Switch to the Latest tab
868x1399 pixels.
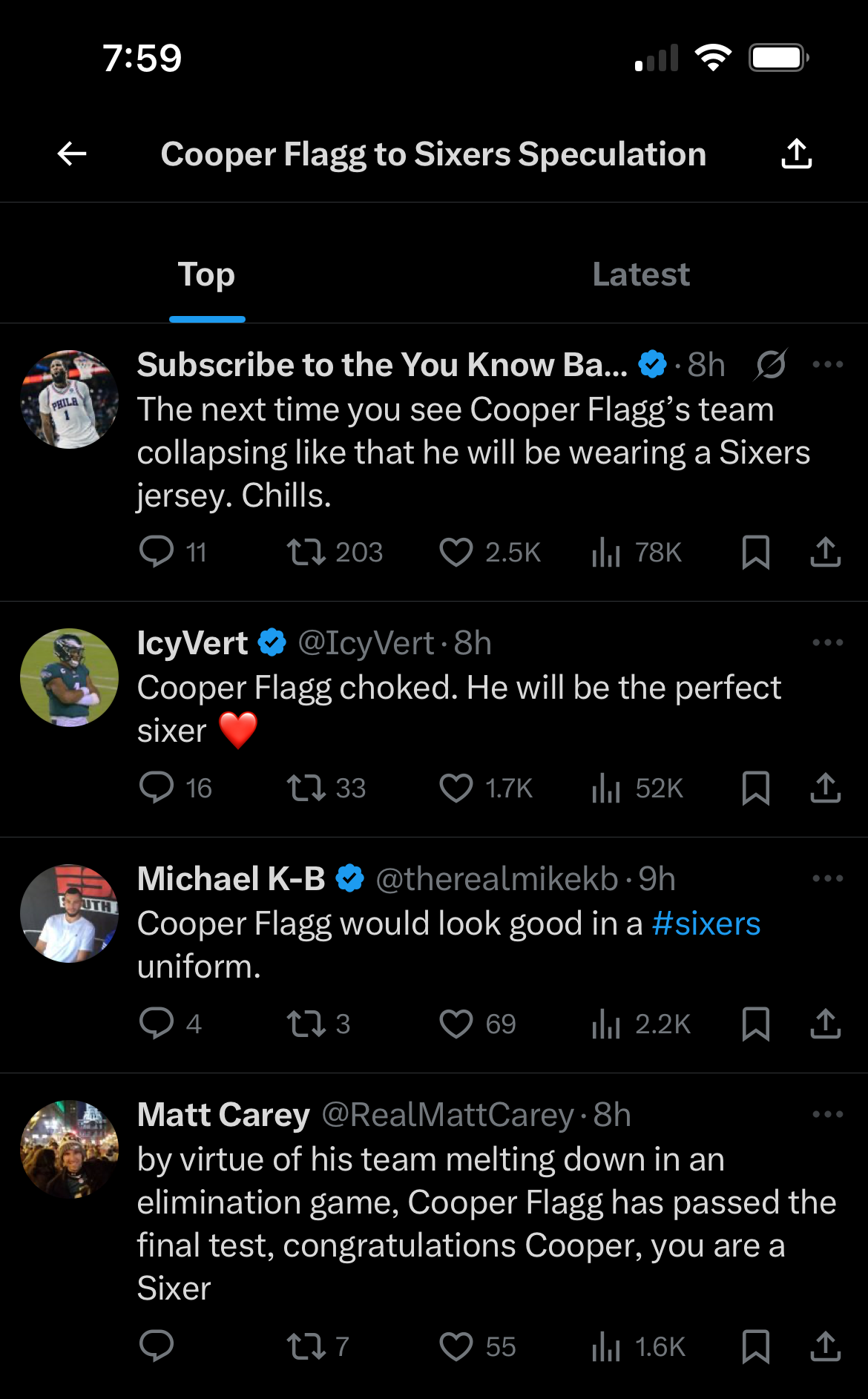[x=640, y=274]
